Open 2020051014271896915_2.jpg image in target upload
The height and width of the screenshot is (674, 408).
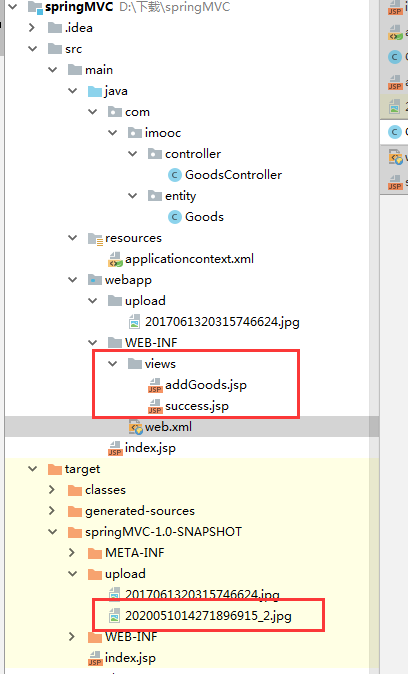click(x=200, y=616)
